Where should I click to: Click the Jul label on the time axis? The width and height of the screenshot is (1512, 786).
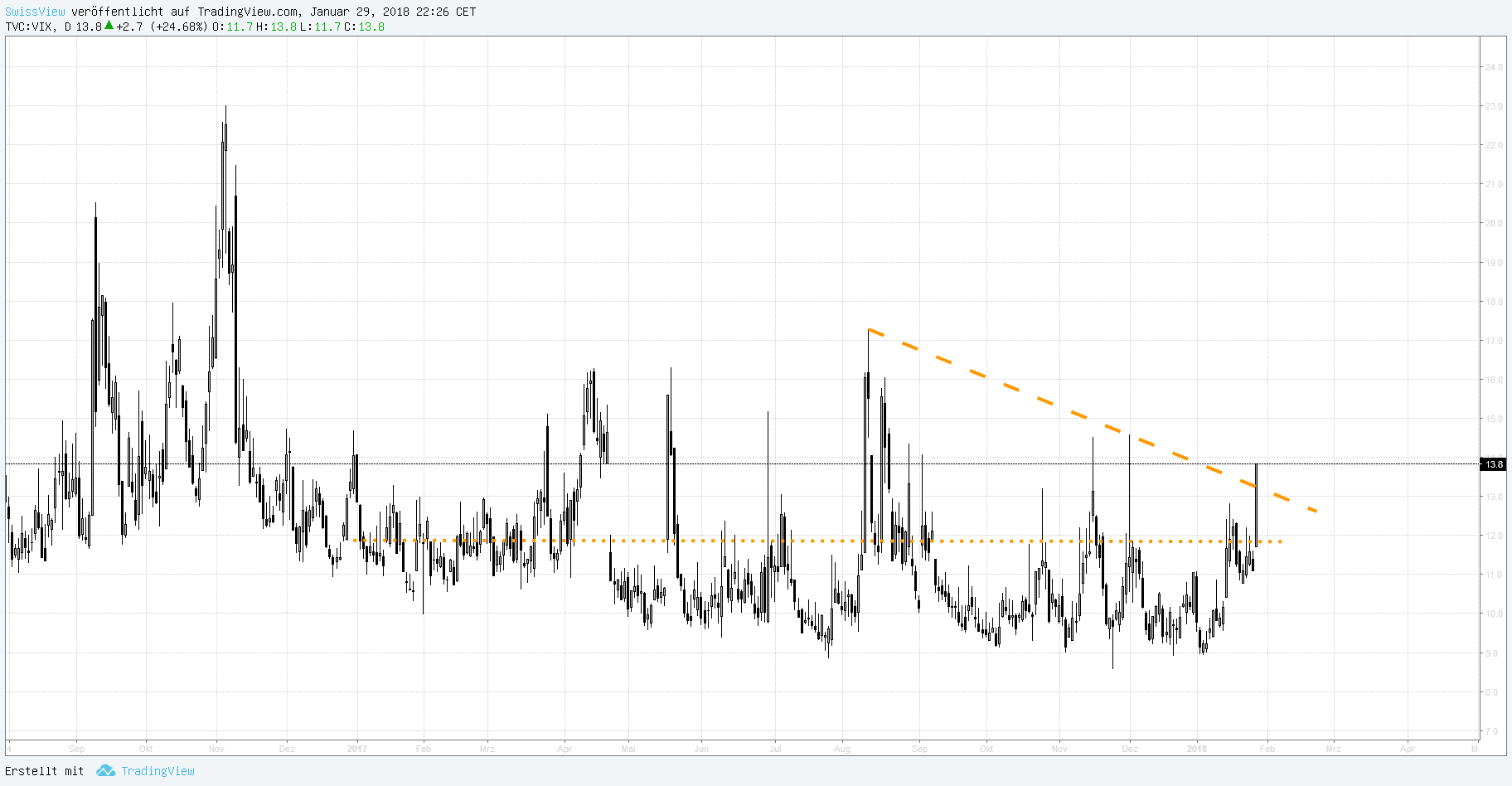tap(775, 749)
